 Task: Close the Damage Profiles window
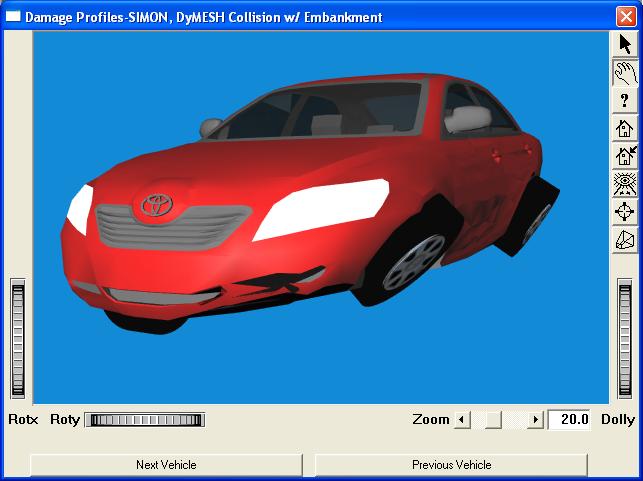[626, 16]
